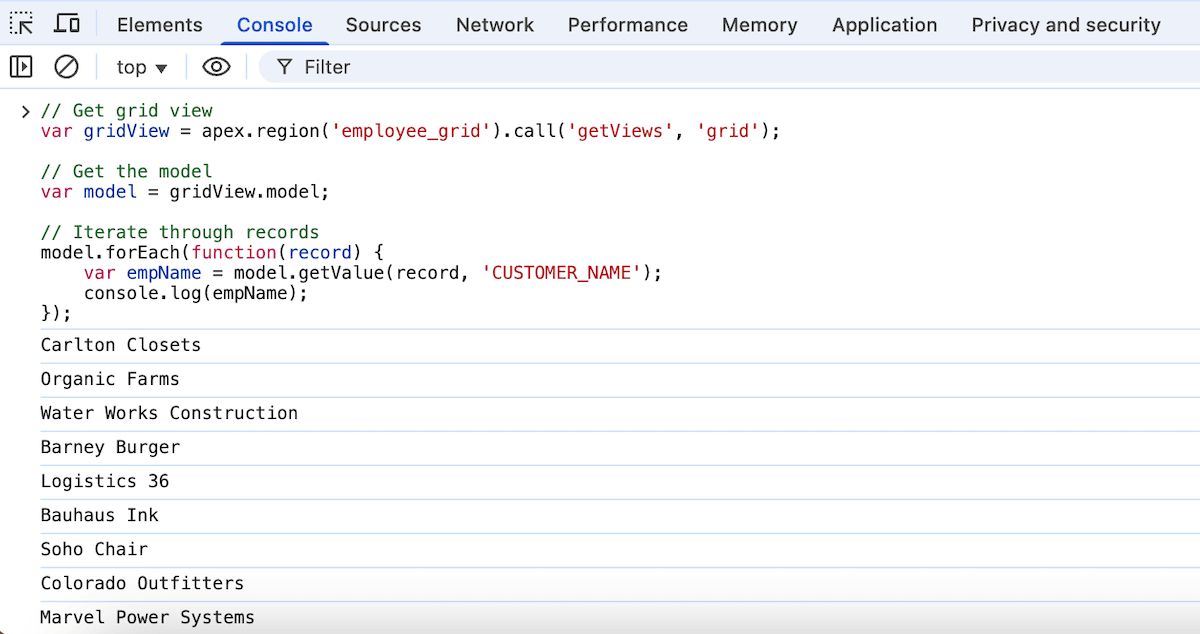1200x634 pixels.
Task: Open the console sidebar
Action: [x=21, y=66]
